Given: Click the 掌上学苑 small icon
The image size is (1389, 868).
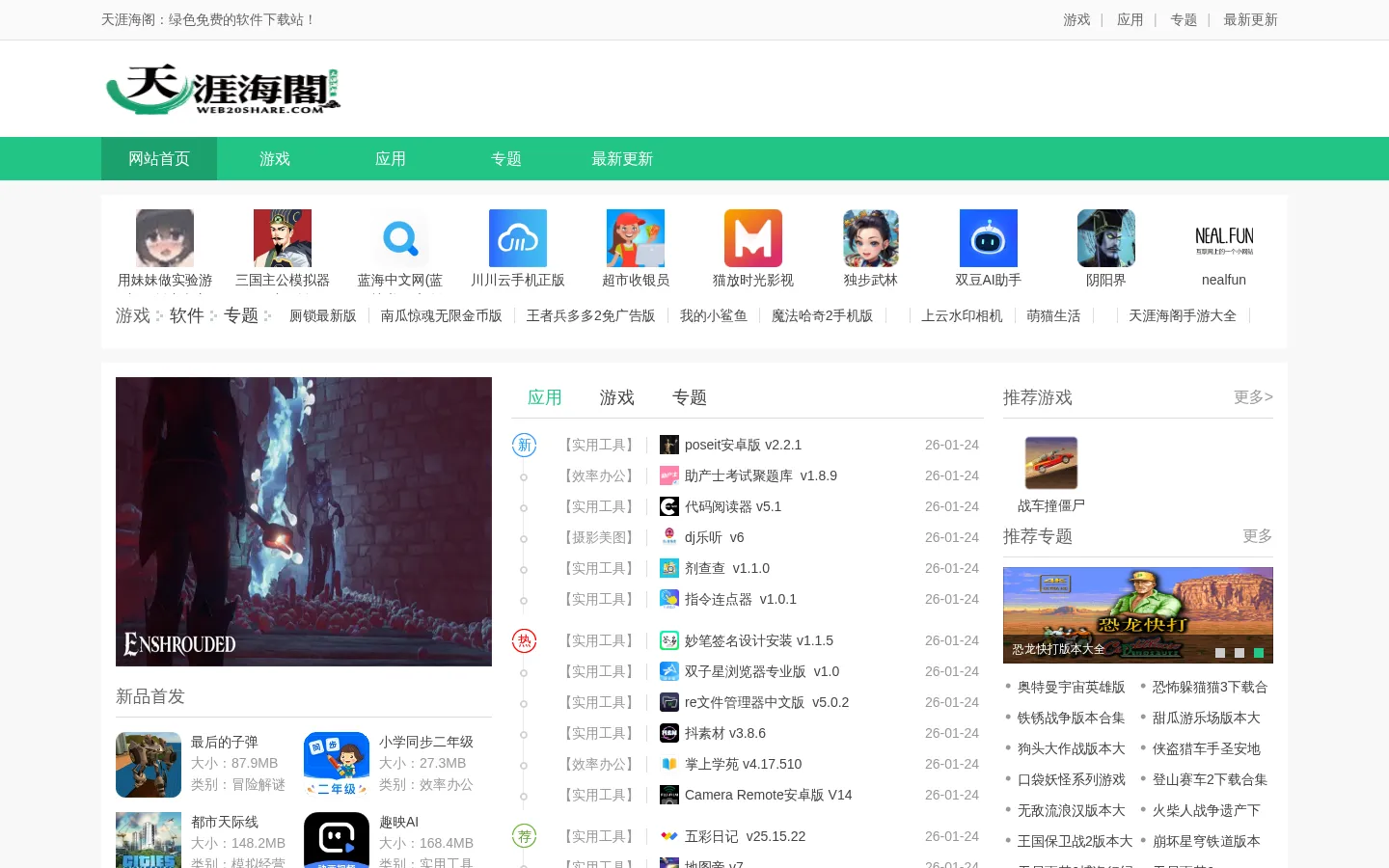Looking at the screenshot, I should 669,764.
